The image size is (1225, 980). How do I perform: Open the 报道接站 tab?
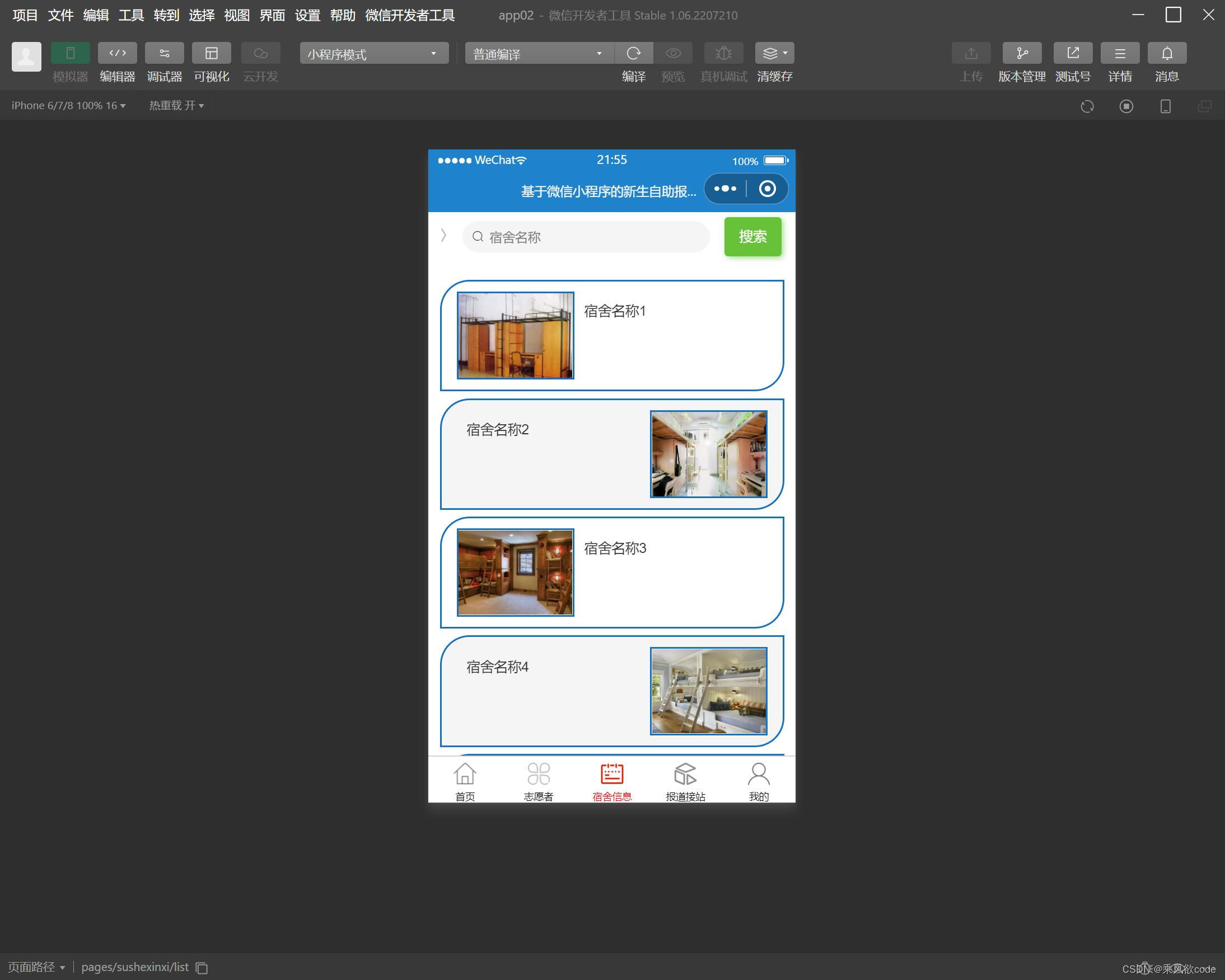pyautogui.click(x=685, y=782)
